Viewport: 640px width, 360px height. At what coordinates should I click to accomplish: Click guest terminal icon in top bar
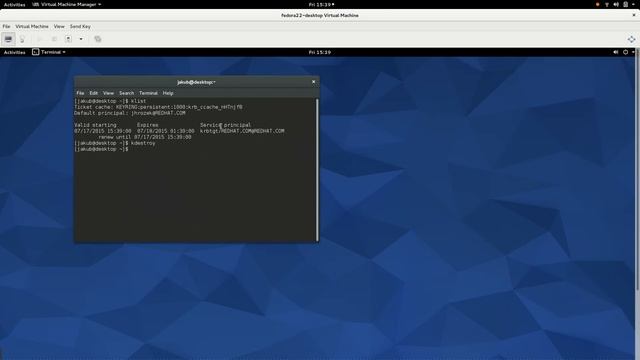click(36, 52)
